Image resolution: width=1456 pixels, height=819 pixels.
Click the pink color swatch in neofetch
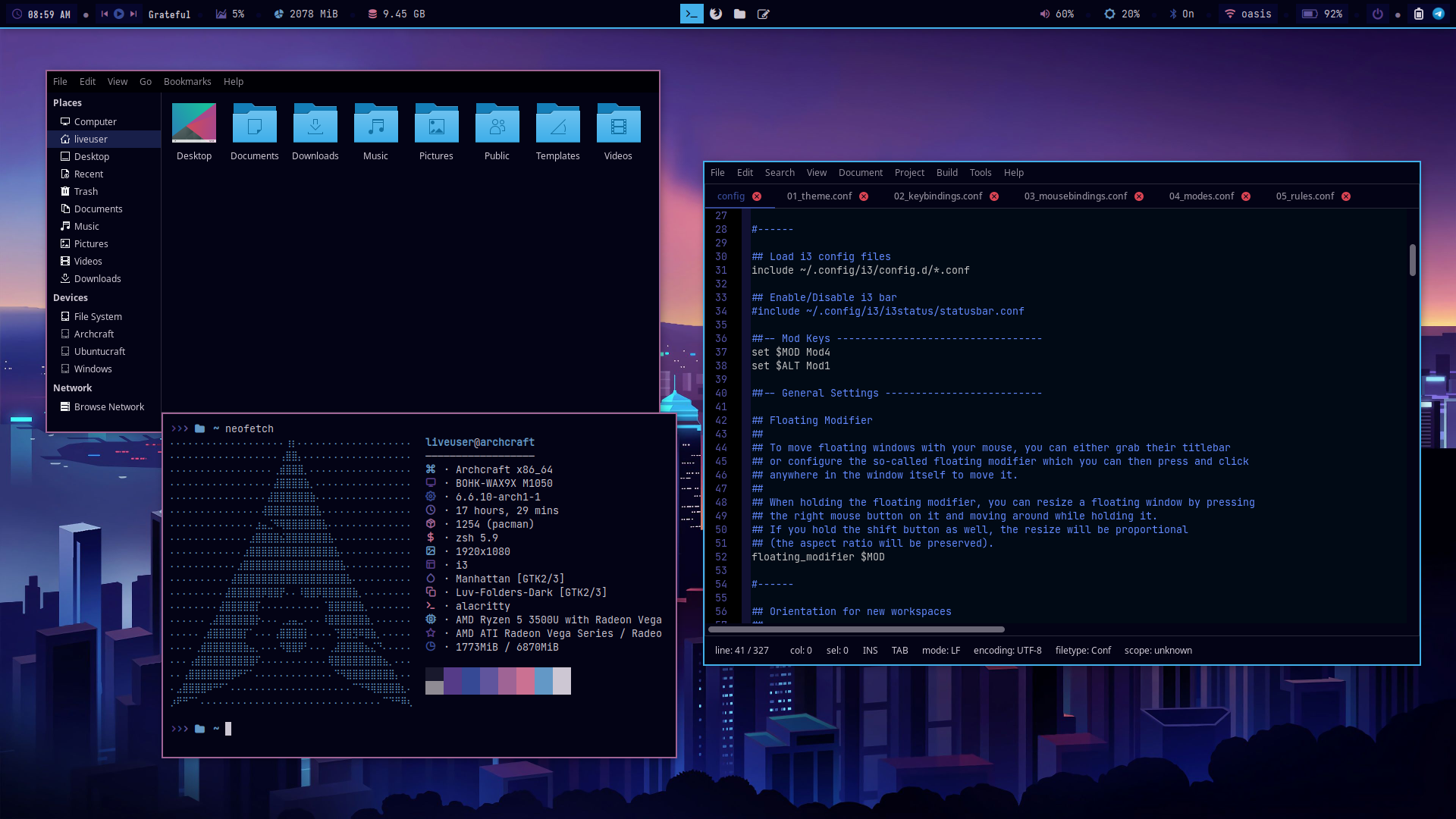tap(526, 681)
